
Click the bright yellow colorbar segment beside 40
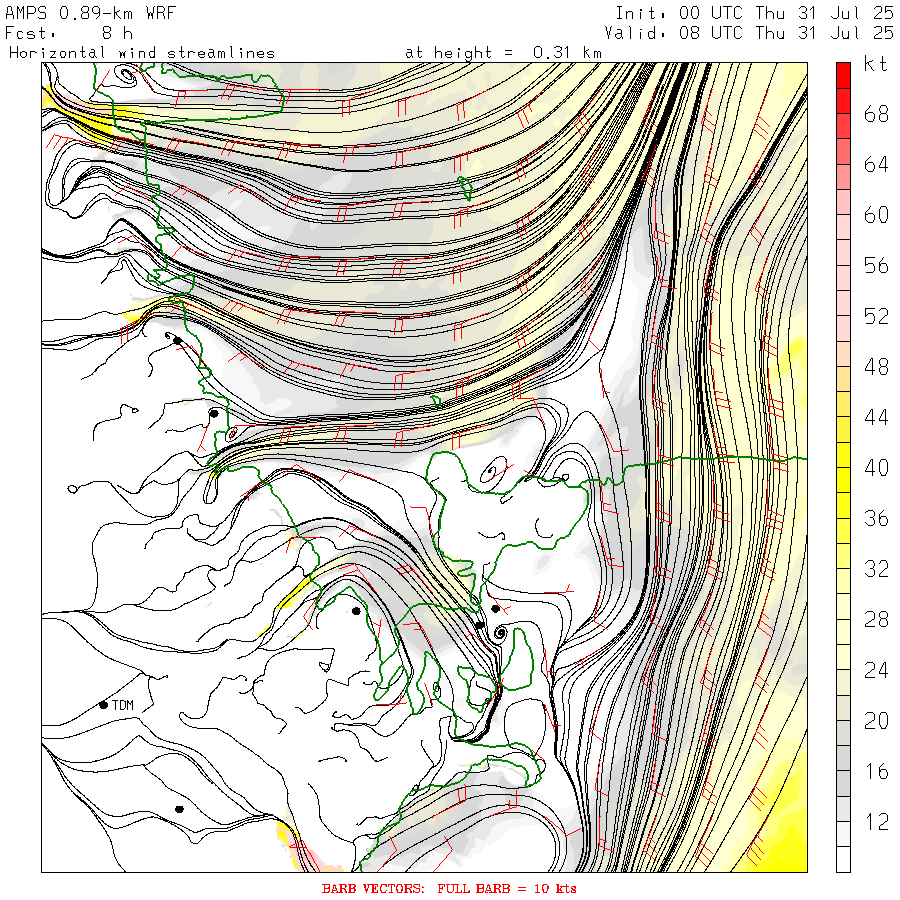tap(843, 480)
